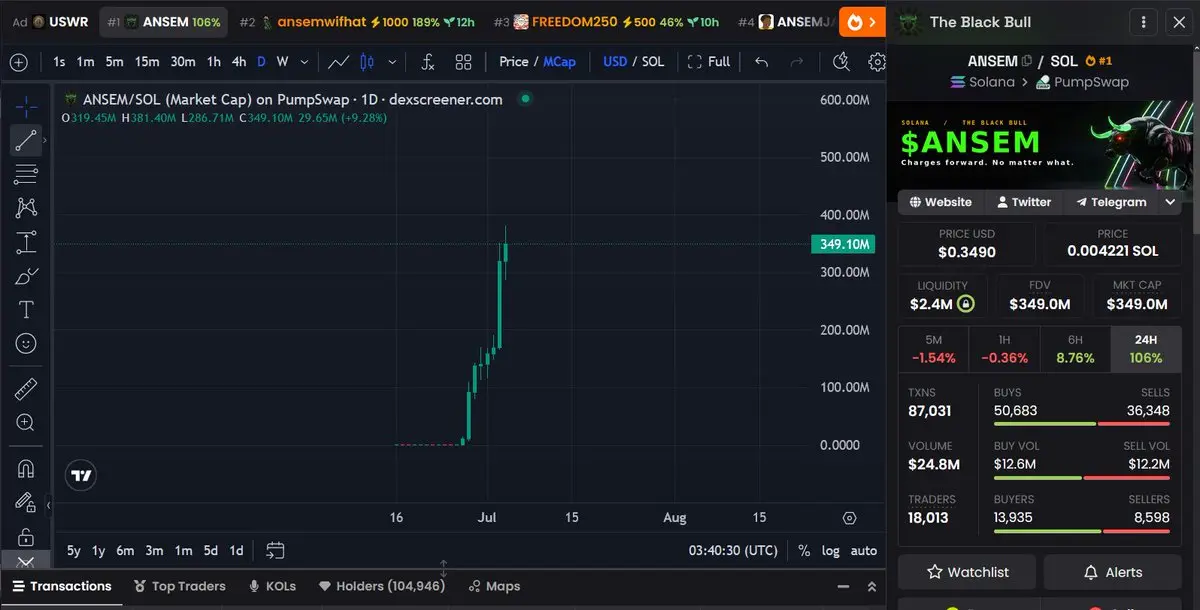Select candlestick chart style
The image size is (1200, 610).
(367, 62)
